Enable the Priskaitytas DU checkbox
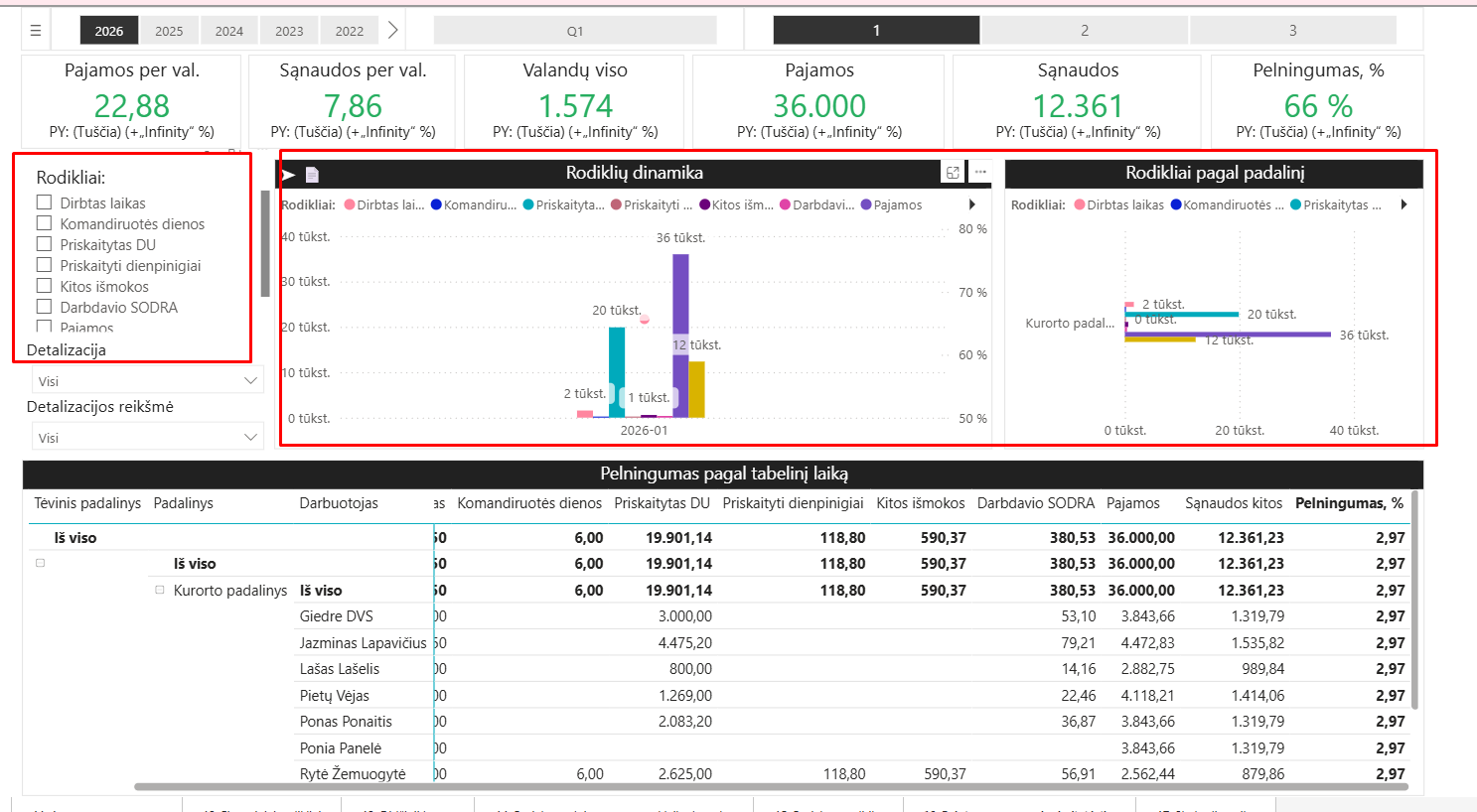Viewport: 1477px width, 812px height. point(44,244)
